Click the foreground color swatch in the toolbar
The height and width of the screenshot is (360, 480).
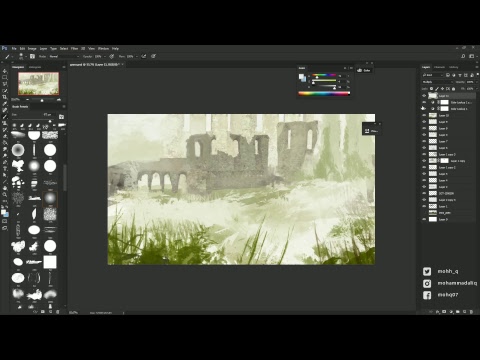click(3, 212)
